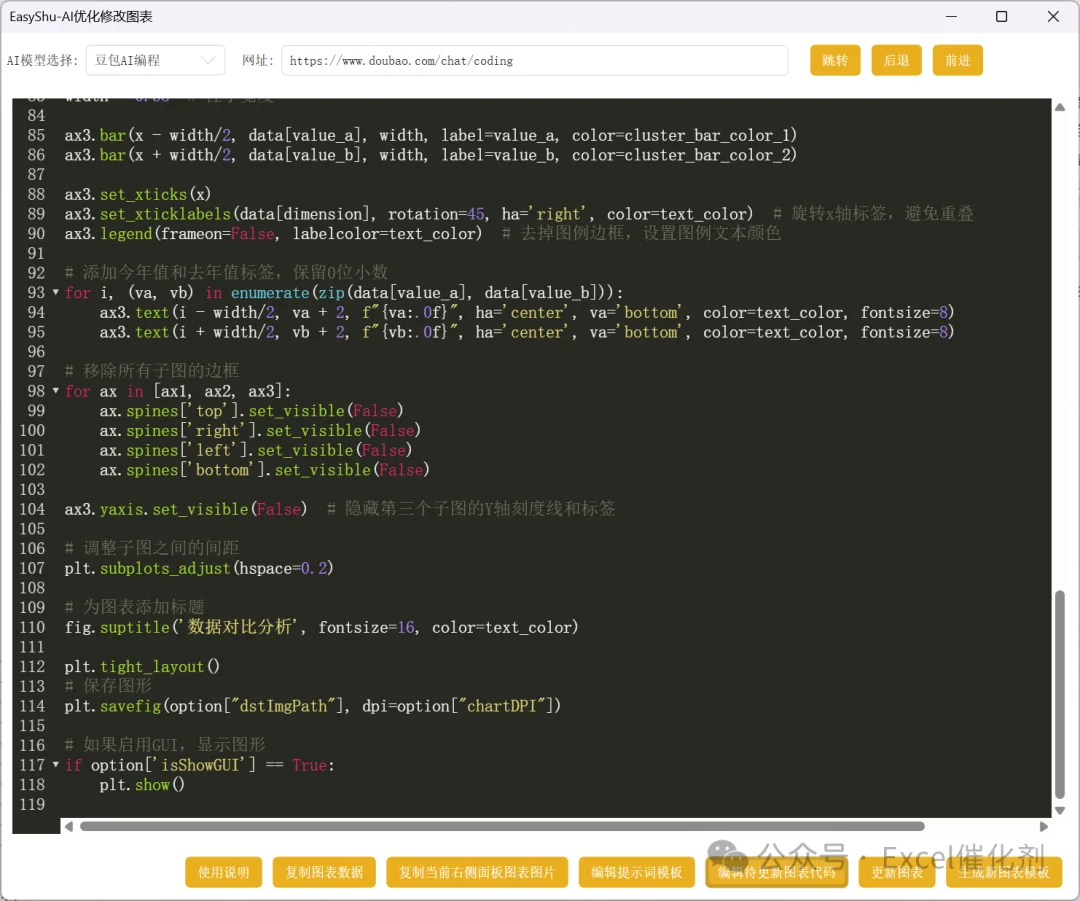The image size is (1080, 901).
Task: Click the scroll-right arrow of the editor
Action: [1043, 826]
